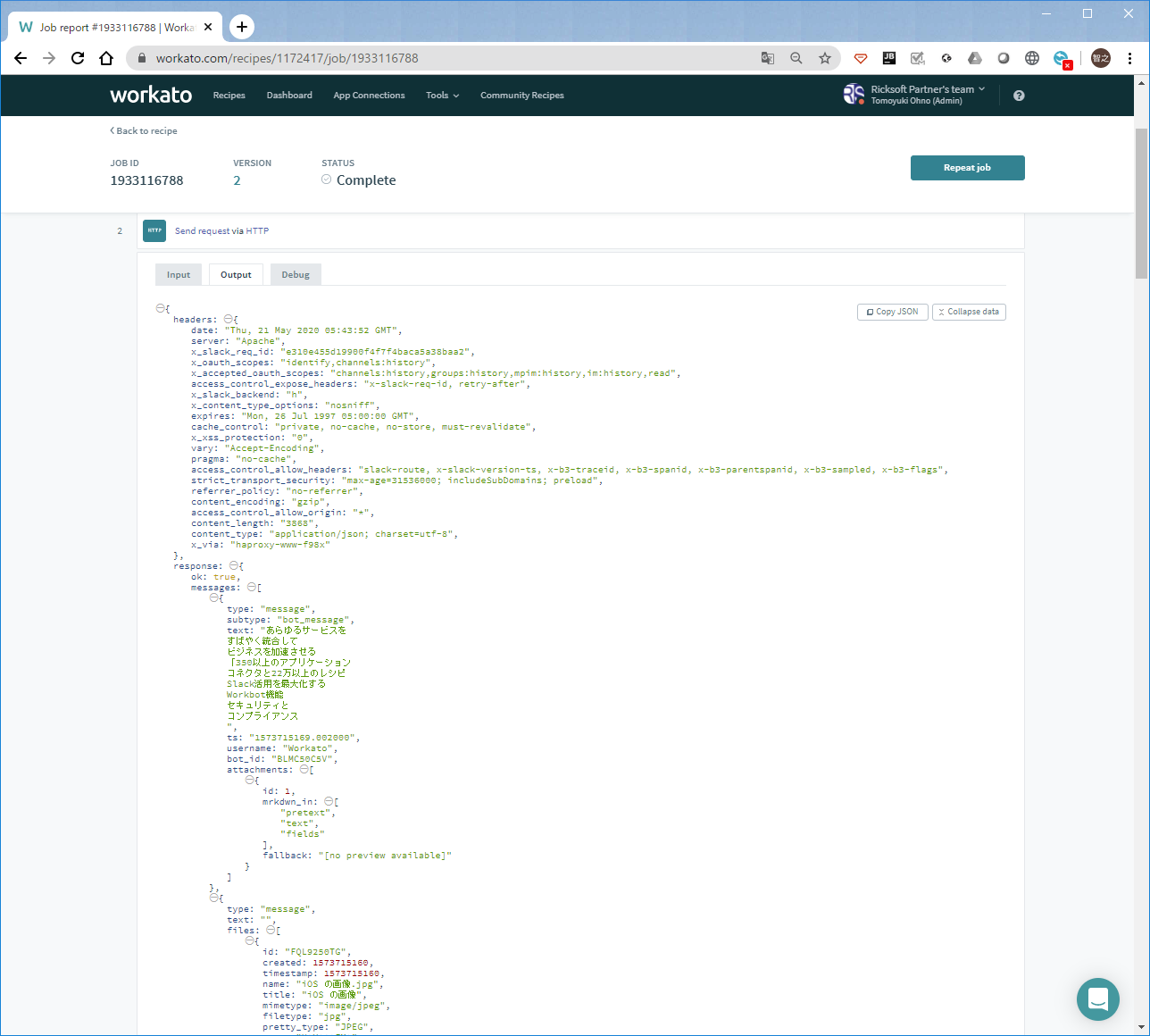Open Community Recipes
This screenshot has width=1150, height=1036.
coord(522,96)
